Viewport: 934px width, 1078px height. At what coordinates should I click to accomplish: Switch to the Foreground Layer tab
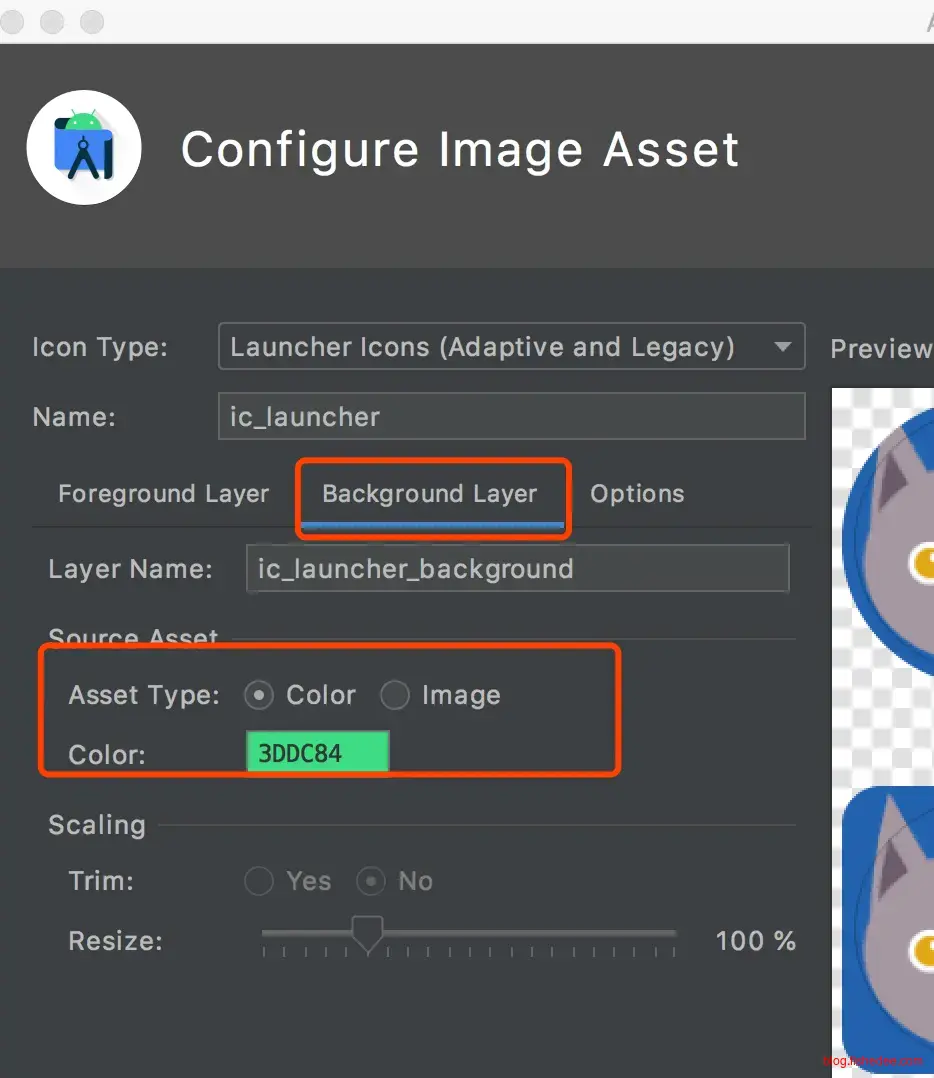(163, 494)
